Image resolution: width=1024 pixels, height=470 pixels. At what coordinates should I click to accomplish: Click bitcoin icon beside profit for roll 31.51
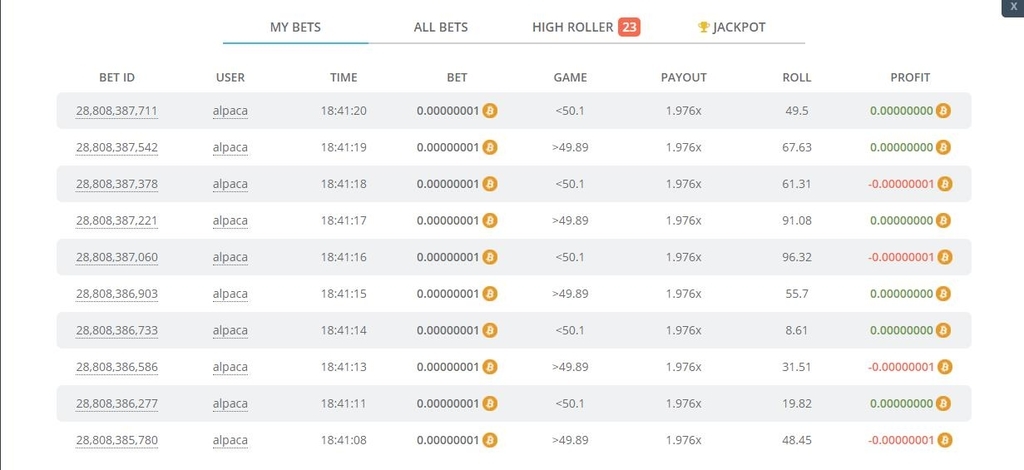944,367
